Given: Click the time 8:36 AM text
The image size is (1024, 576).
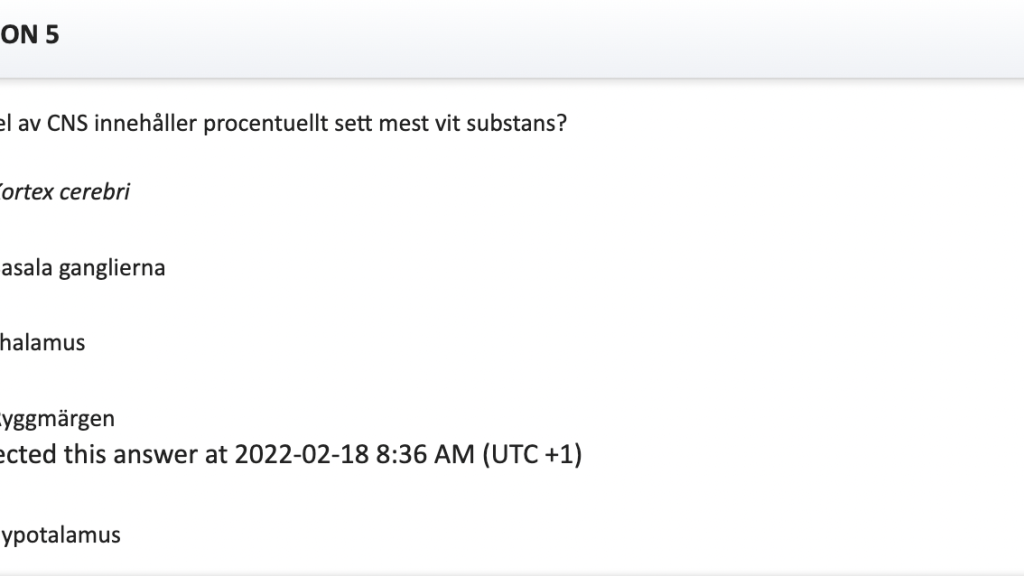Looking at the screenshot, I should click(425, 455).
